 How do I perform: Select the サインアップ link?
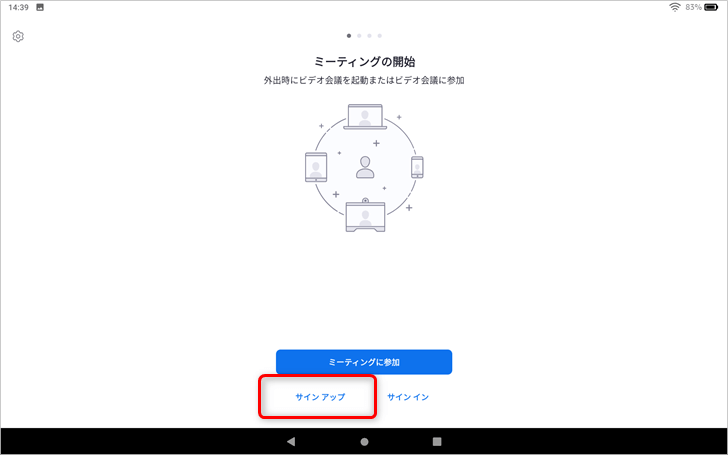(x=319, y=397)
